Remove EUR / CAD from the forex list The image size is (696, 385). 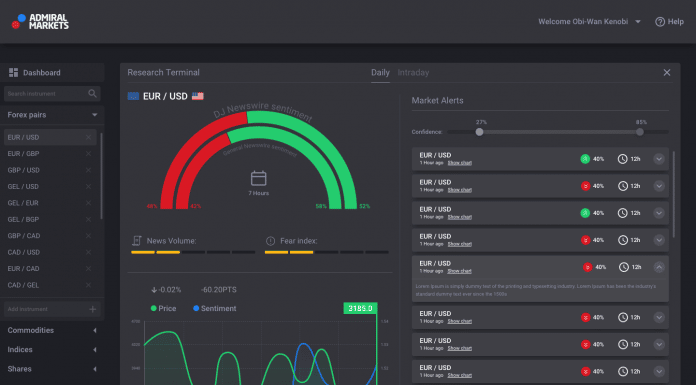pyautogui.click(x=88, y=269)
